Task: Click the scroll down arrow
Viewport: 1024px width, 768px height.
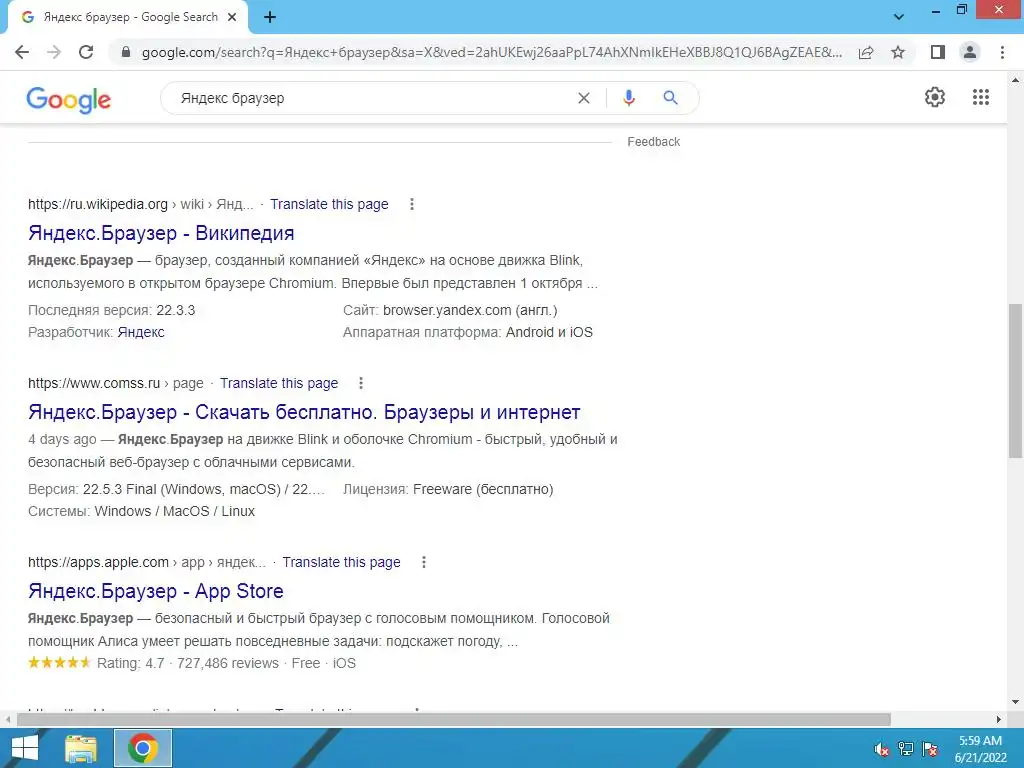Action: click(x=1015, y=702)
